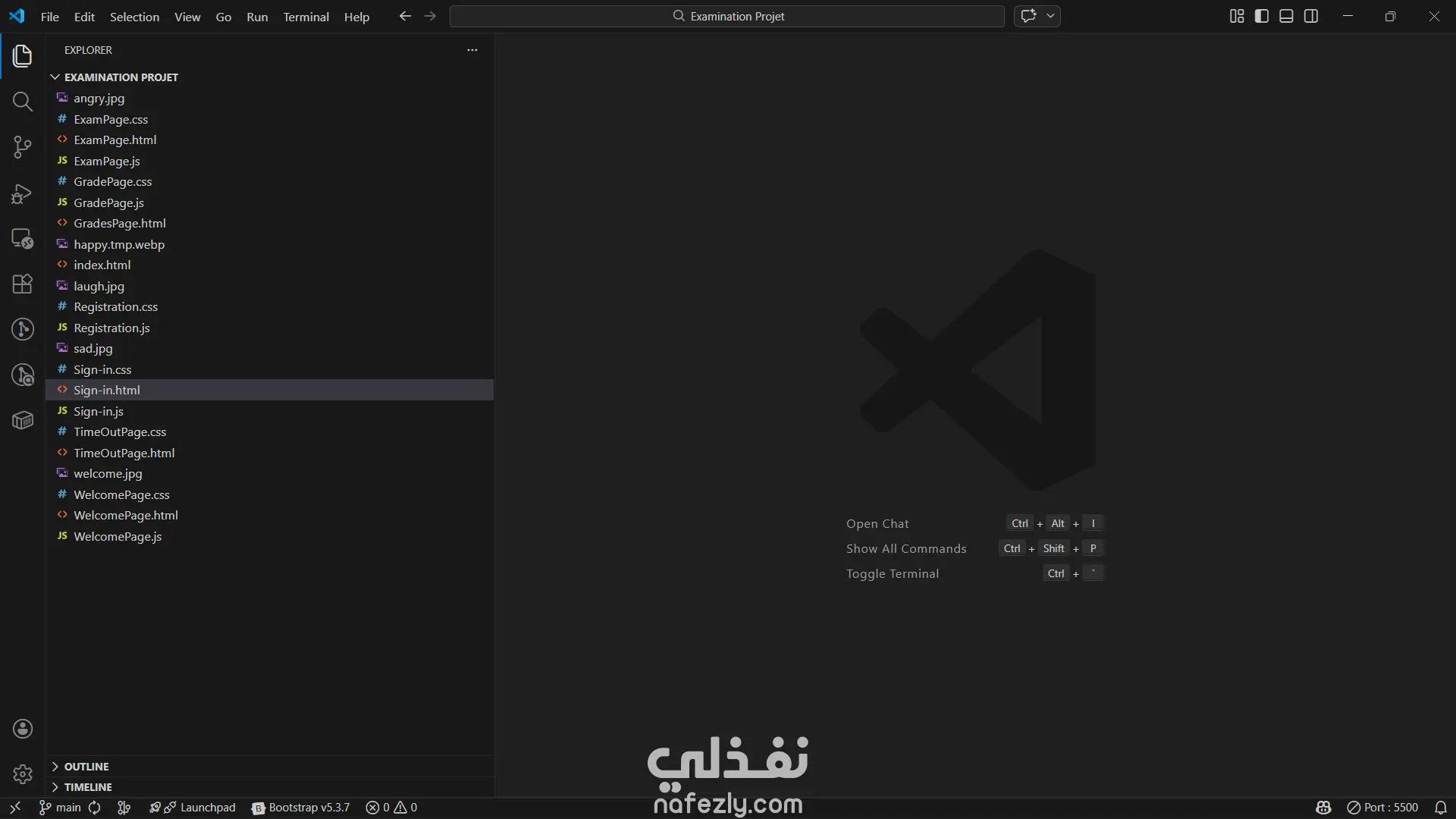Viewport: 1456px width, 819px height.
Task: Toggle the Secondary Side Bar layout button
Action: click(1311, 16)
